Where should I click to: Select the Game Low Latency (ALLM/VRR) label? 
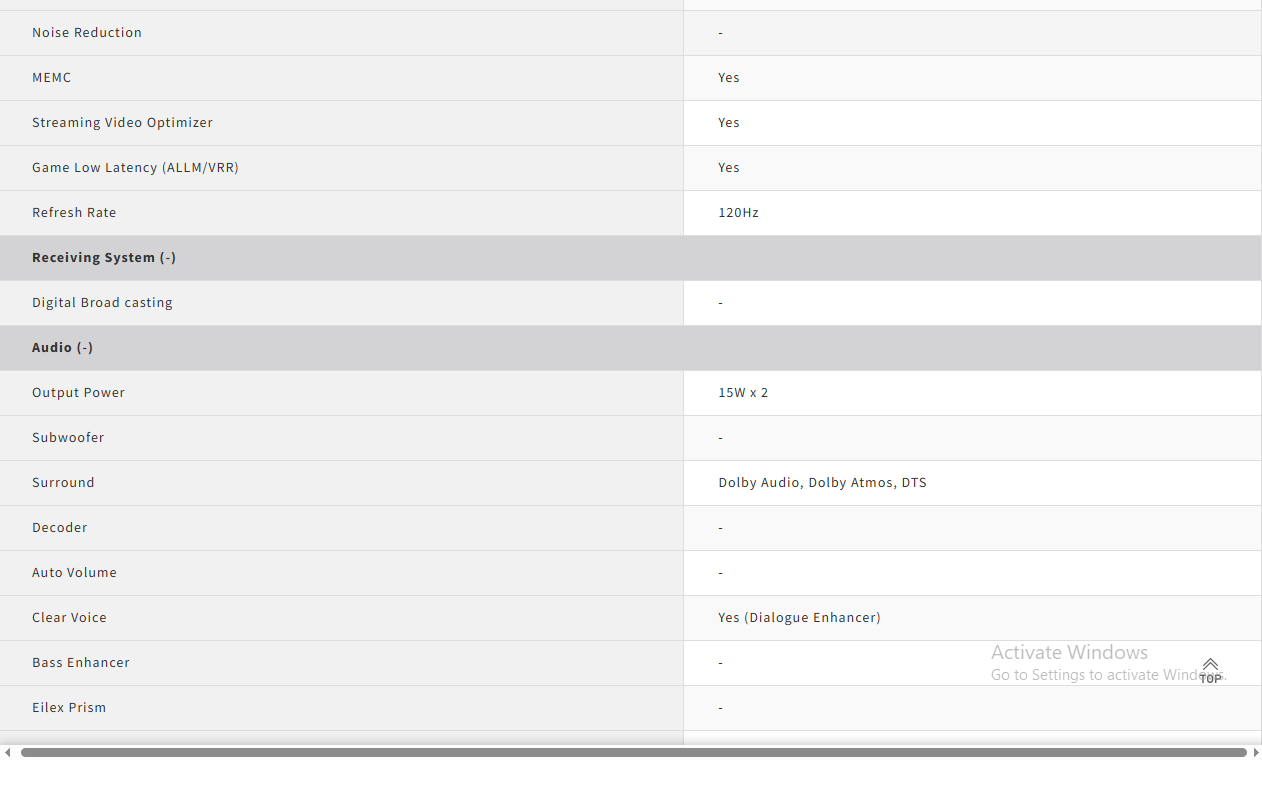pos(135,168)
